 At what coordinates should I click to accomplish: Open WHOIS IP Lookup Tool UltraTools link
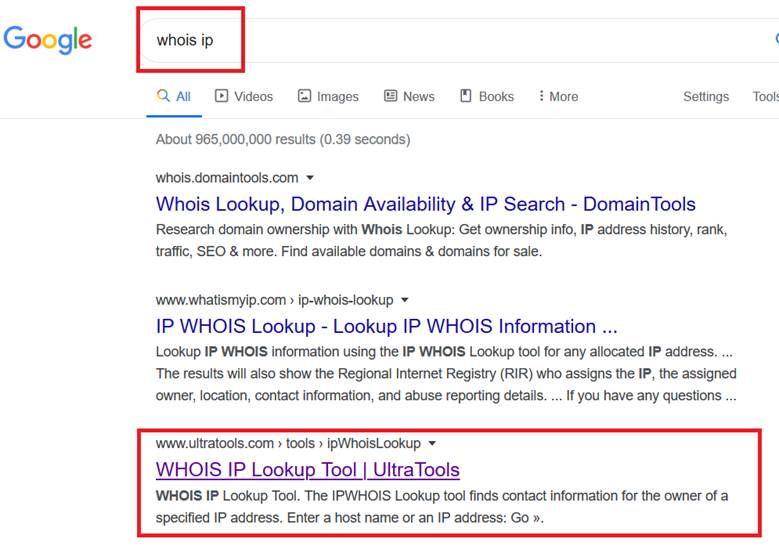pyautogui.click(x=307, y=469)
